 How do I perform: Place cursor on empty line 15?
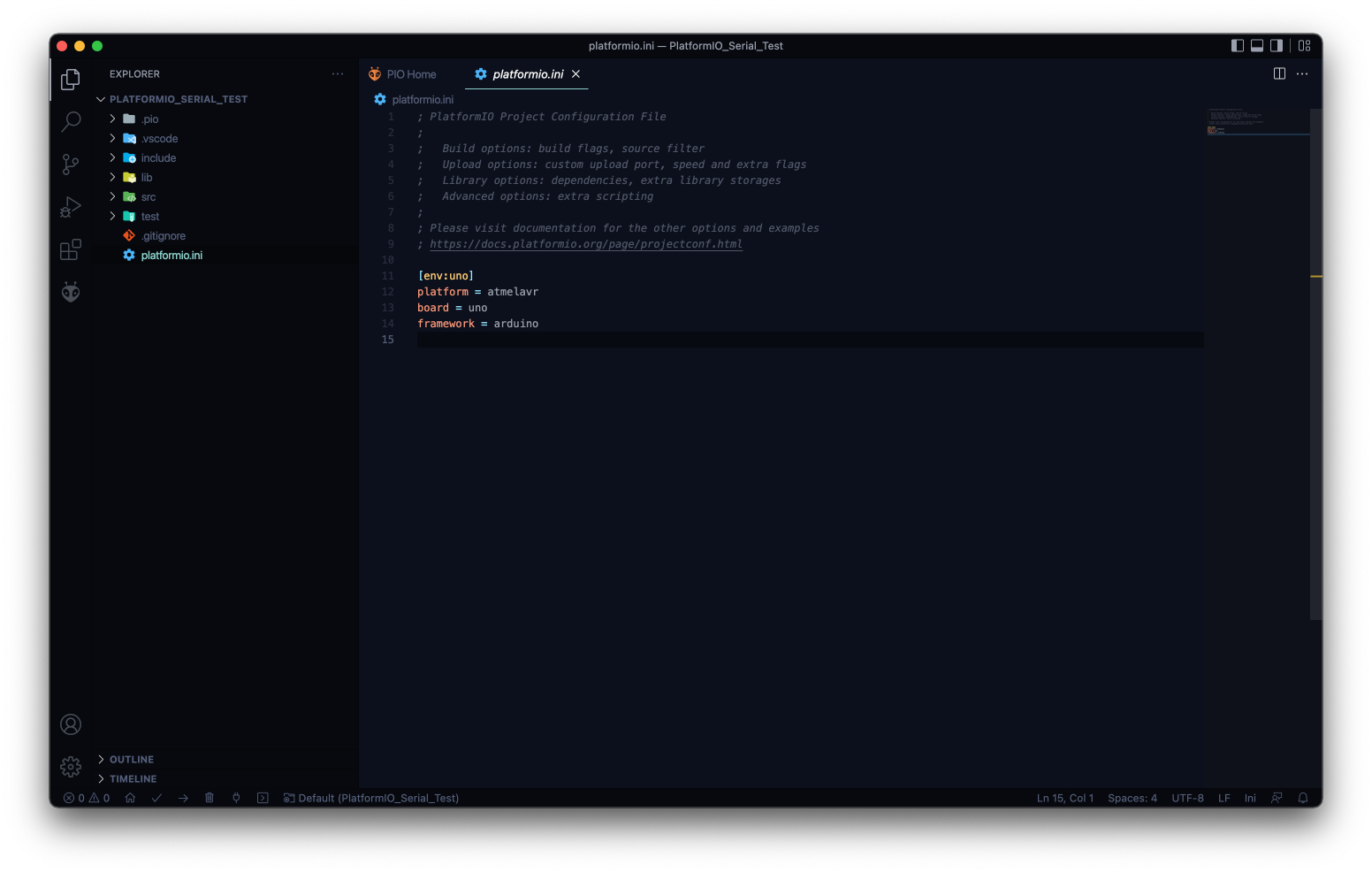pyautogui.click(x=810, y=340)
